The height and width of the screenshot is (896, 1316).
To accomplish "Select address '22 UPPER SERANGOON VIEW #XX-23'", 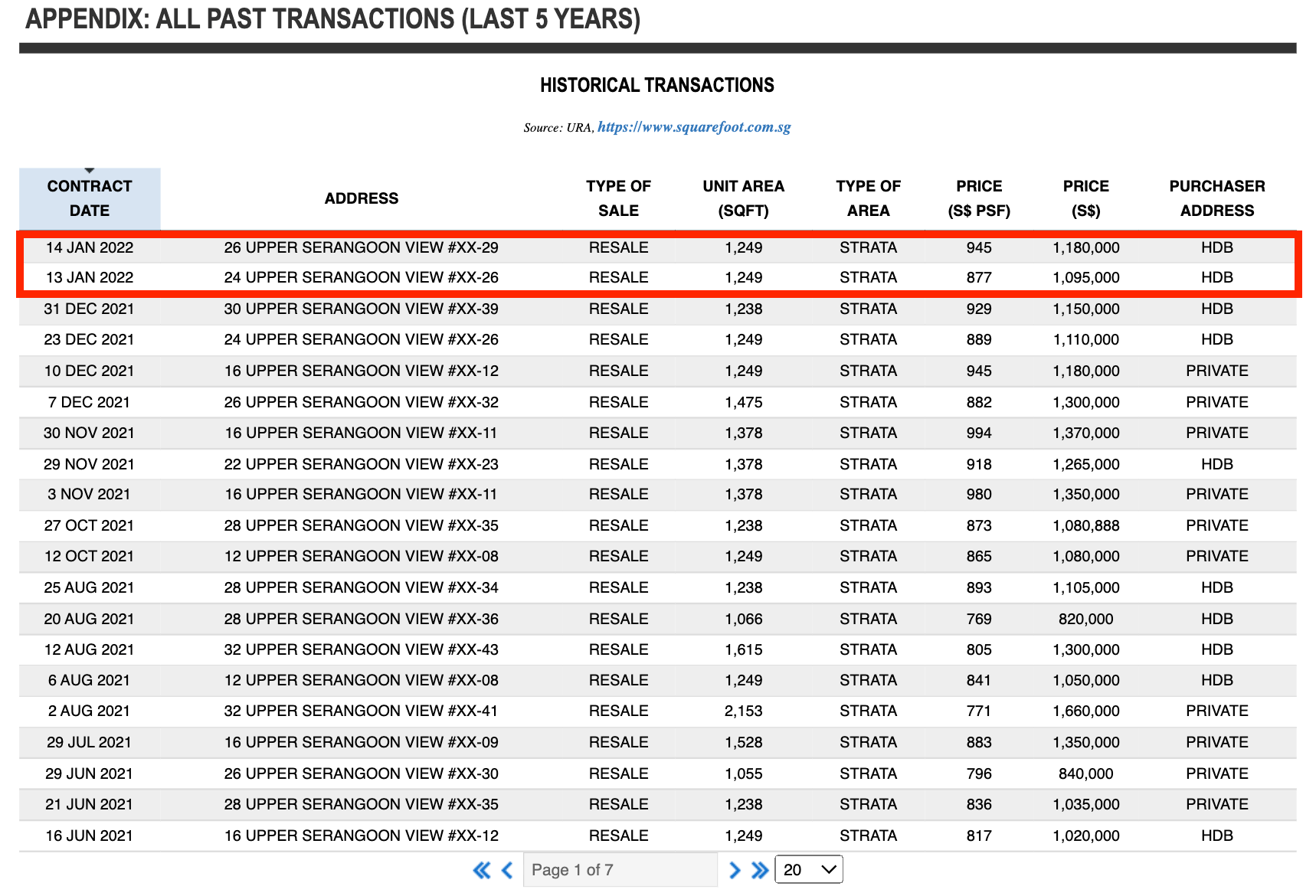I will pos(362,464).
